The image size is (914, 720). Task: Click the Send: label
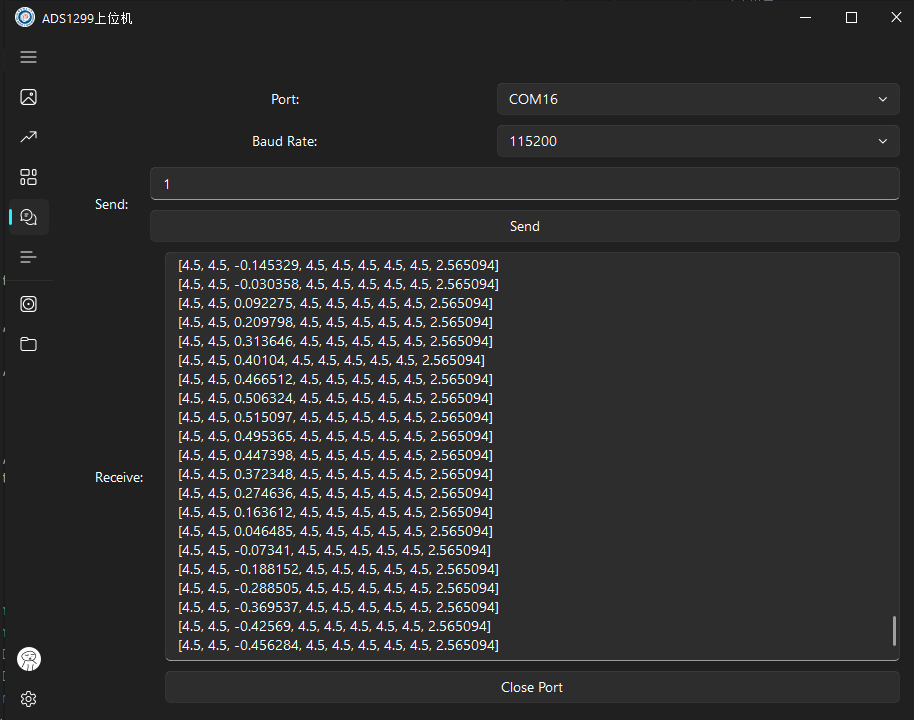tap(111, 205)
